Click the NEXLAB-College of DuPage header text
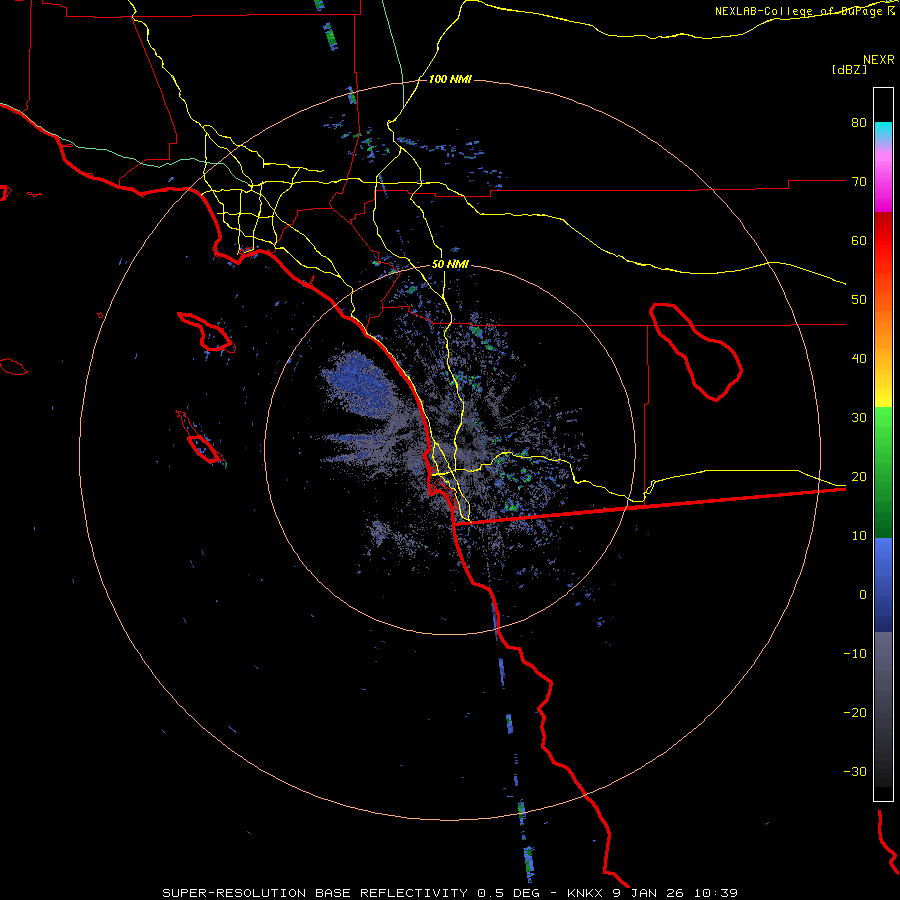The height and width of the screenshot is (900, 900). (x=805, y=11)
